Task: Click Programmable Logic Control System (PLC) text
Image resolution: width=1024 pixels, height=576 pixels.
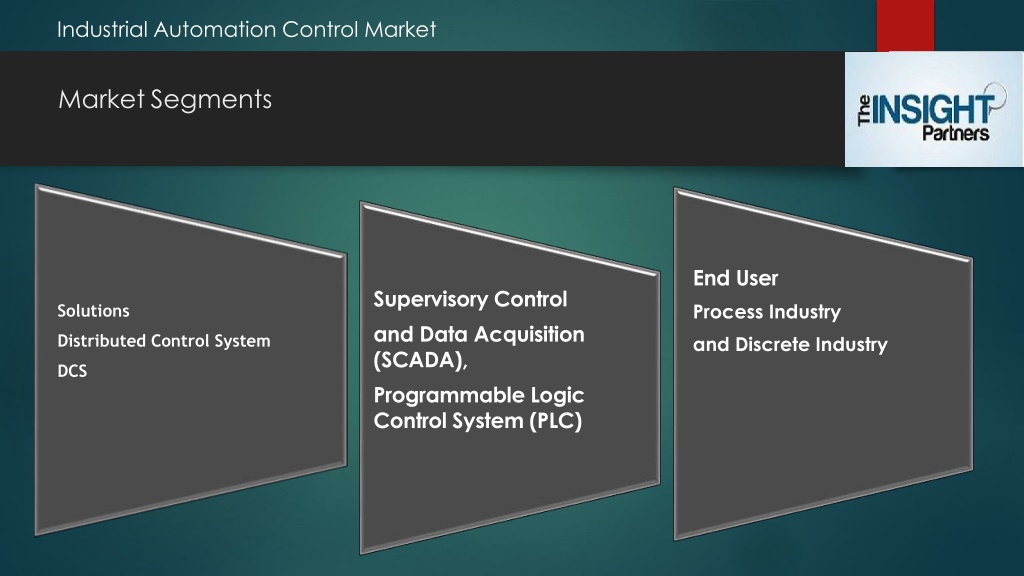Action: point(479,408)
